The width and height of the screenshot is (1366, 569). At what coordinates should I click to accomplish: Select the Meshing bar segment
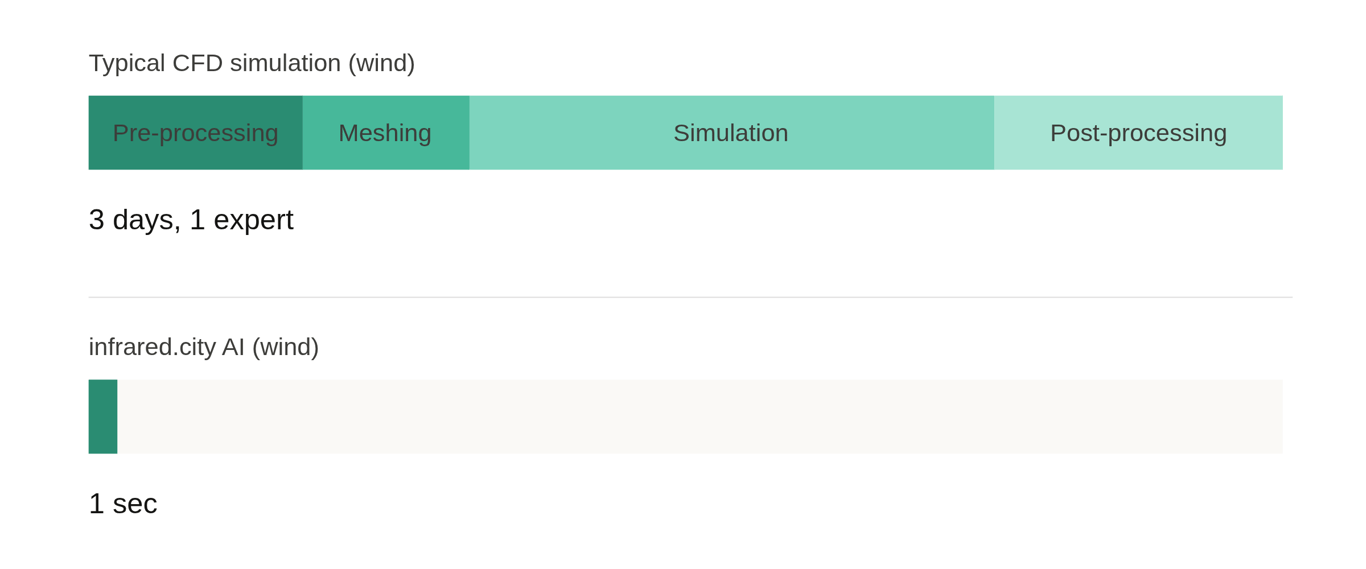385,155
